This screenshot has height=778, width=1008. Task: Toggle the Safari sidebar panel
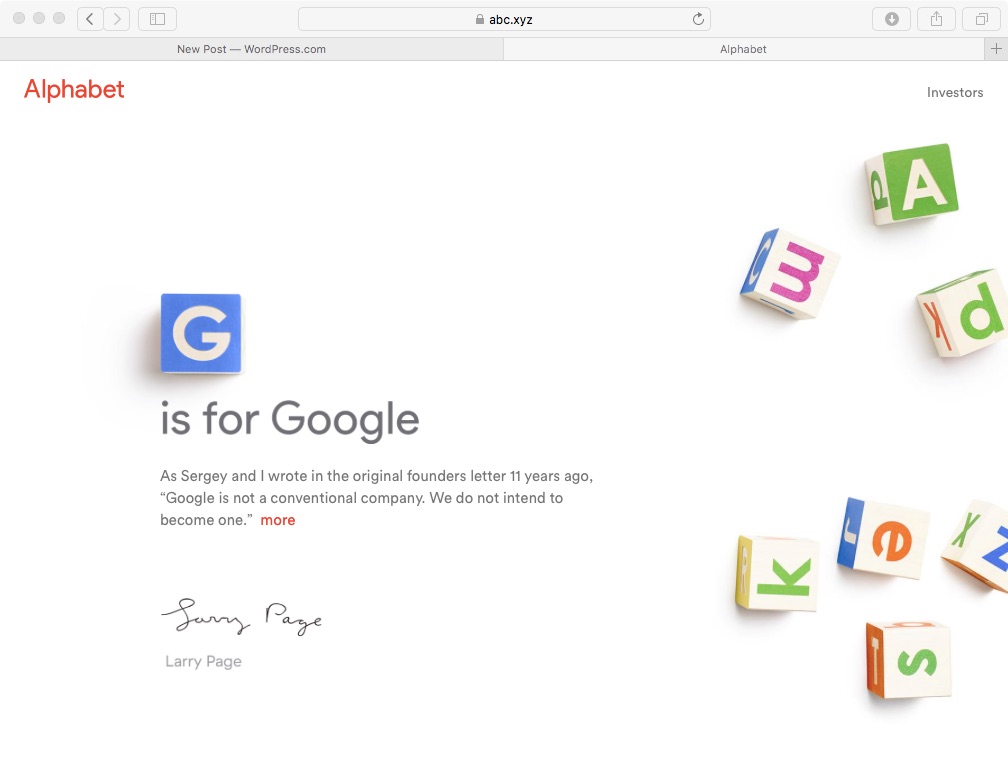(157, 19)
